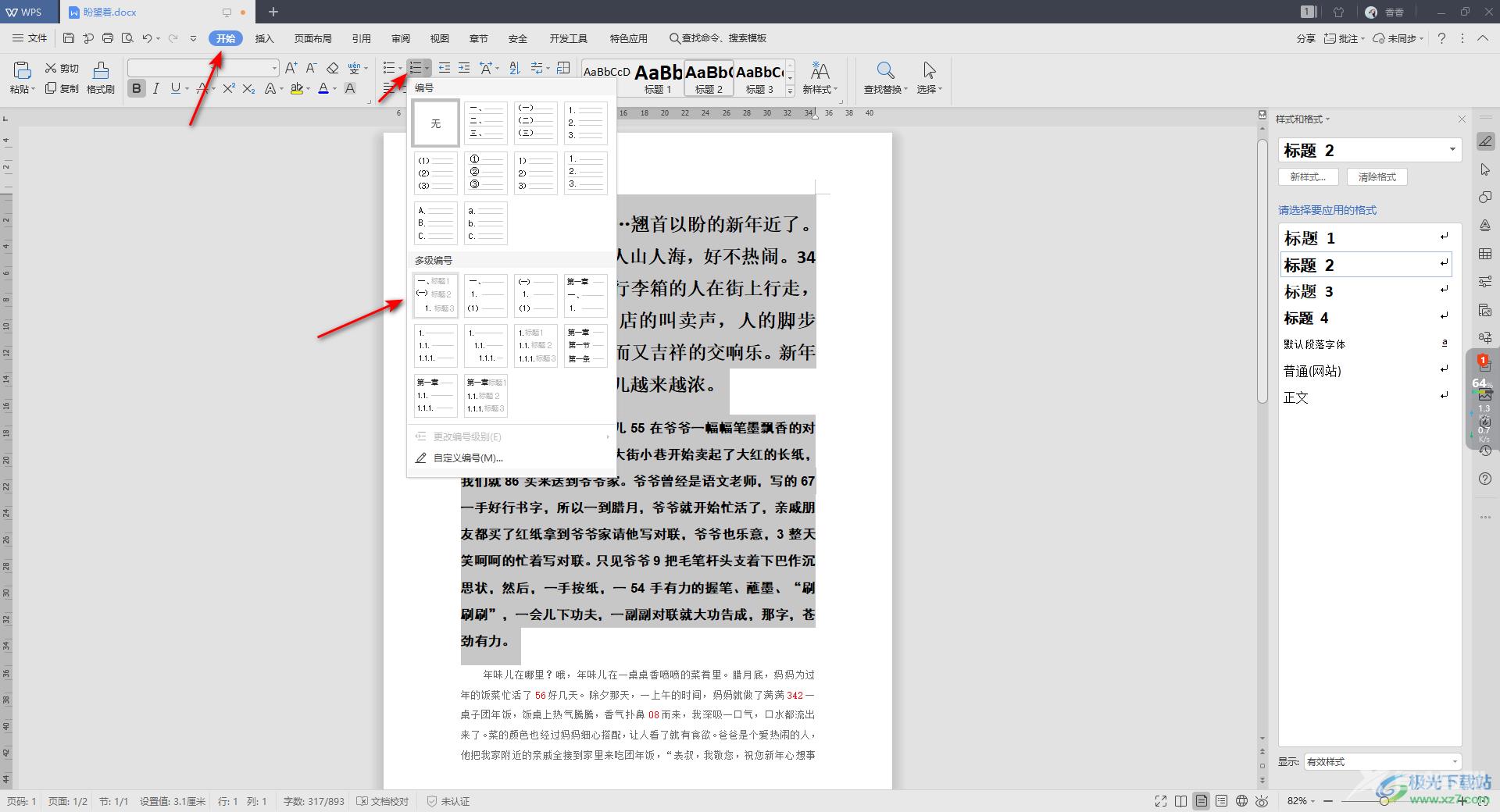
Task: Click 自定义编号(M)... menu entry
Action: point(468,458)
